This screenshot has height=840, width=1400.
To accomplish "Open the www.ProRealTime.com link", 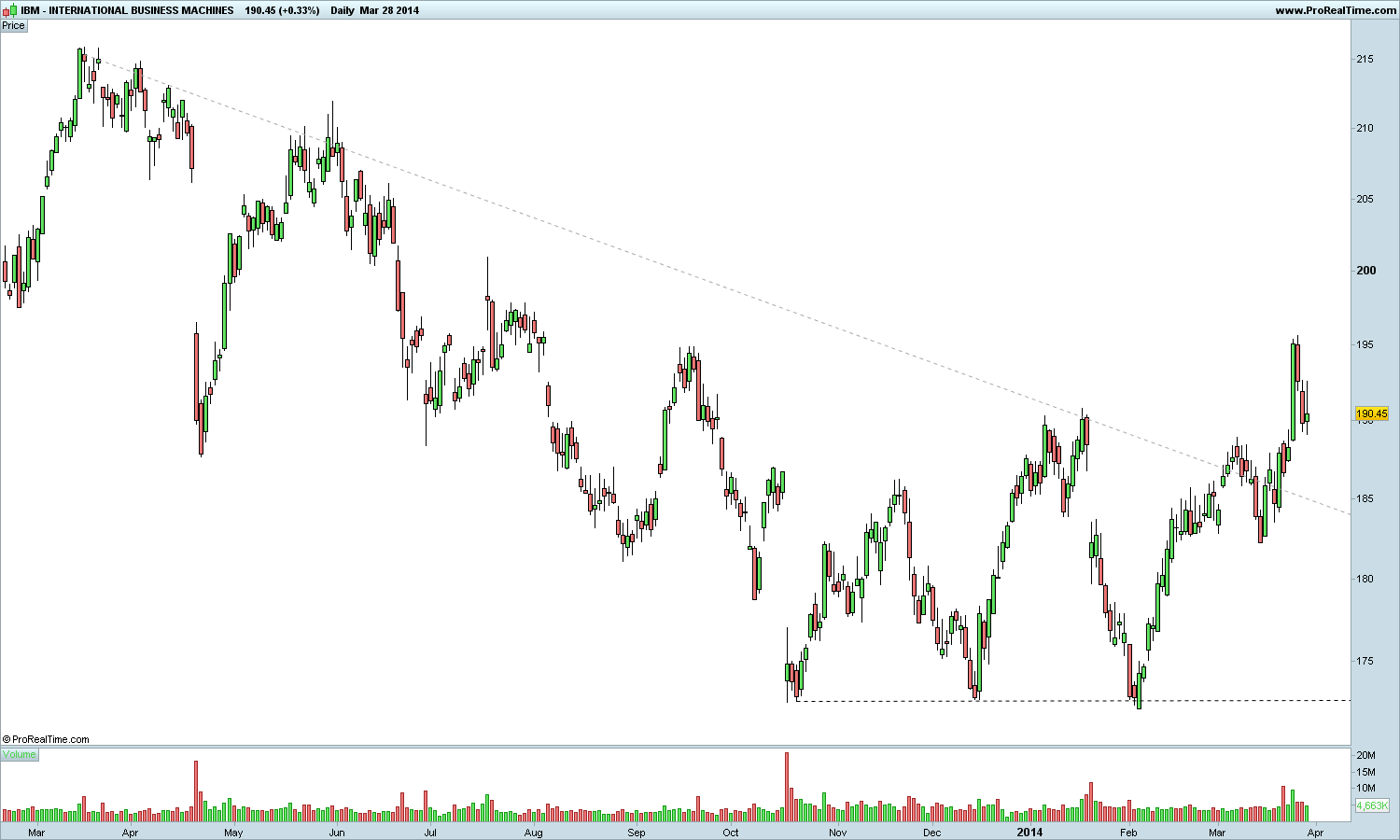I will (1335, 10).
